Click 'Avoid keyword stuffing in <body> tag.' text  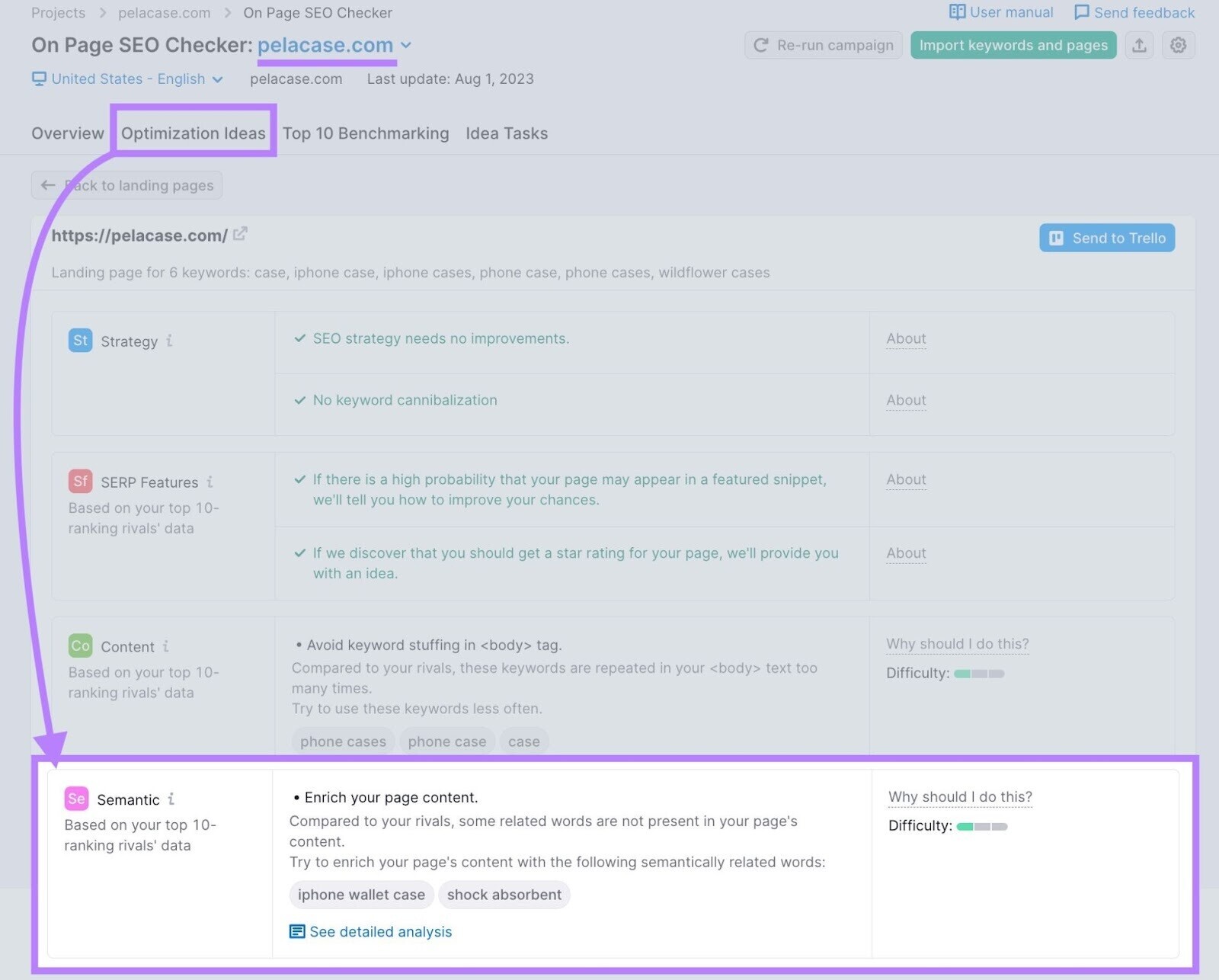coord(434,645)
